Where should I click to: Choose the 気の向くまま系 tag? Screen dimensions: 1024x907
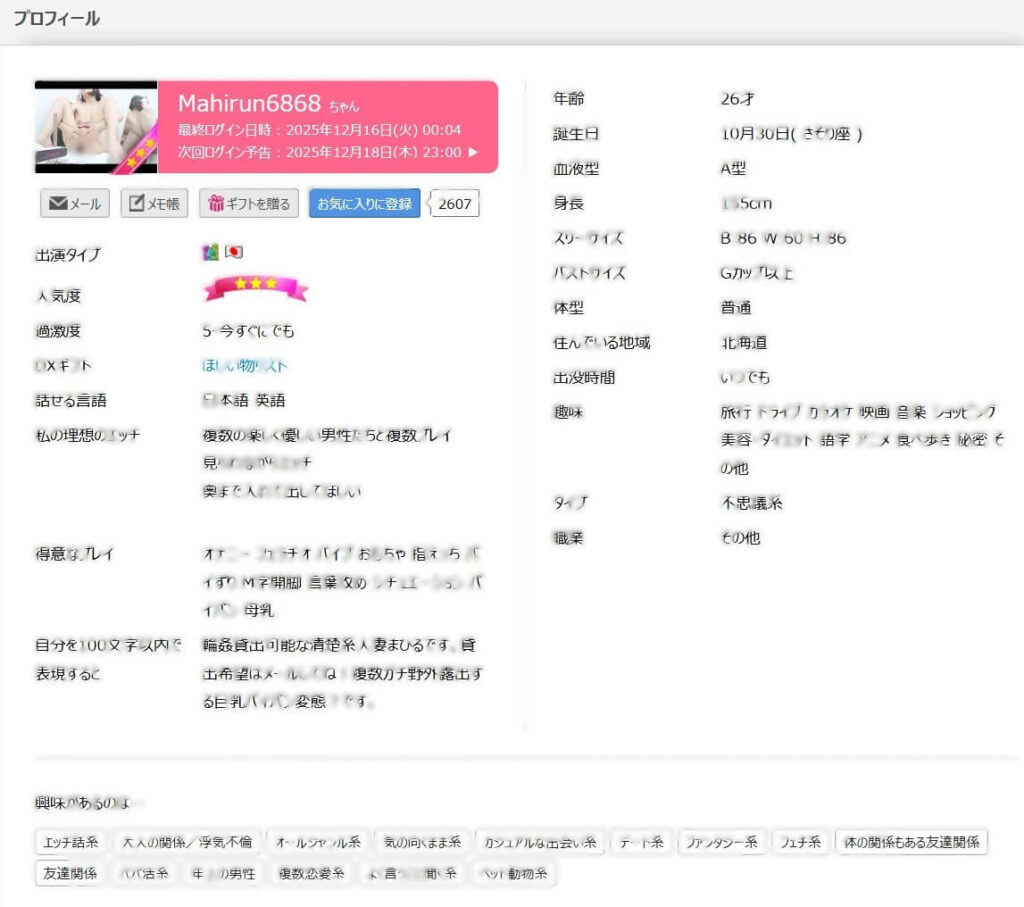coord(422,843)
